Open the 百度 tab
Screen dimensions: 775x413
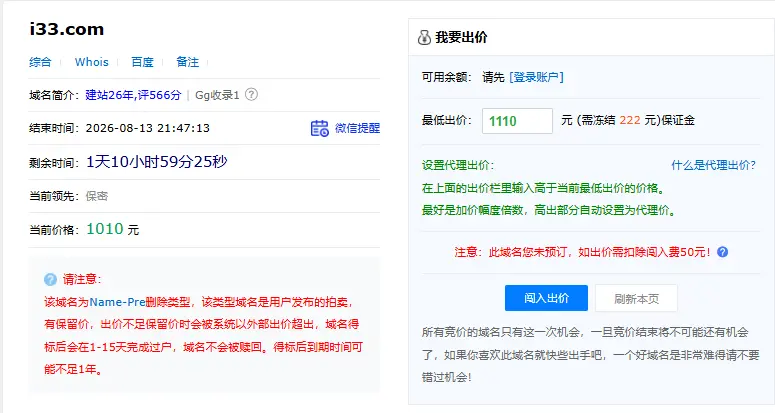tap(142, 62)
